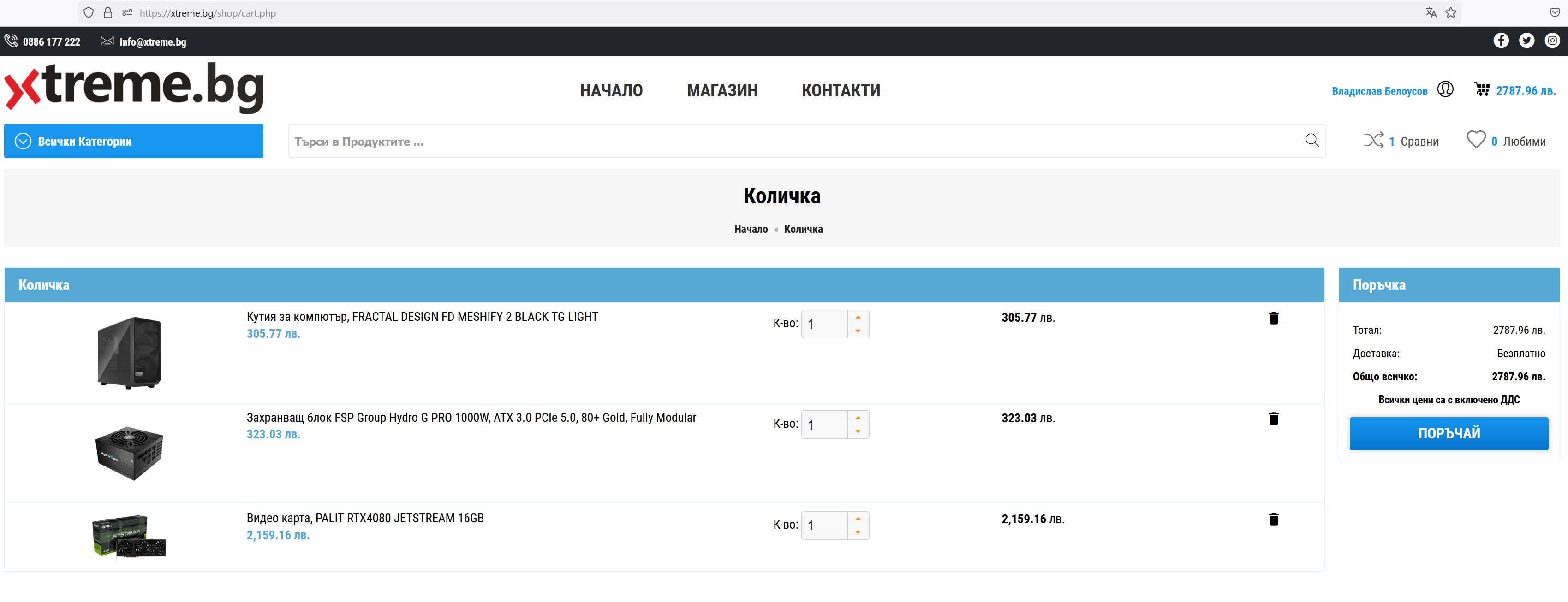Screen dimensions: 1568x602
Task: Click the product search input field
Action: click(791, 141)
